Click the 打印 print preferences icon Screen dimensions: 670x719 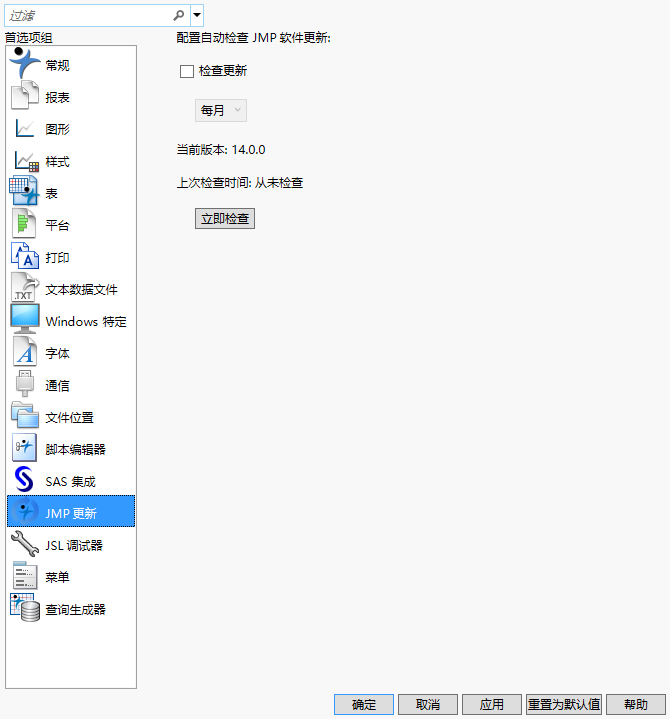click(25, 256)
